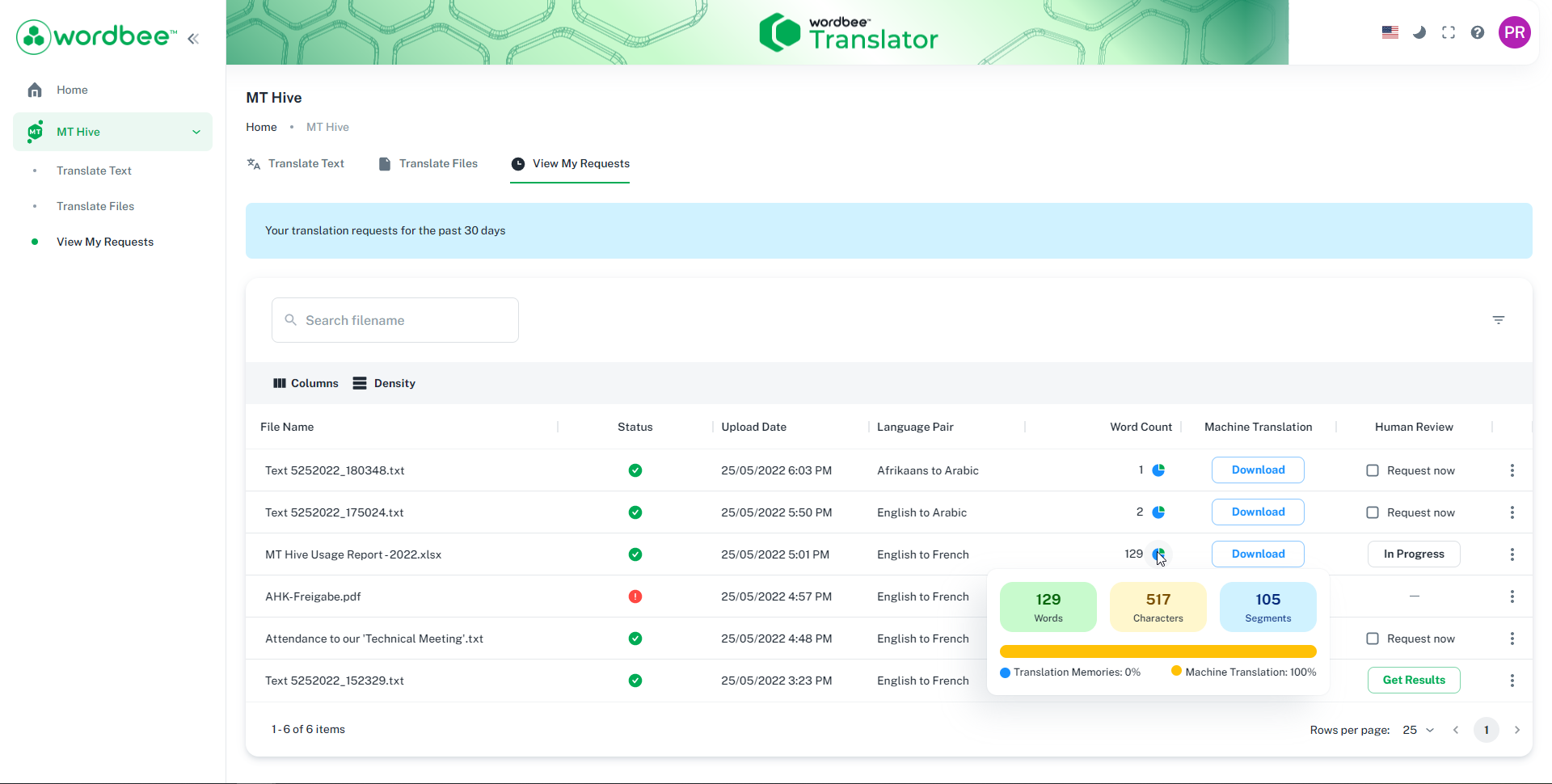
Task: Collapse the MT Hive sidebar section
Action: (x=196, y=132)
